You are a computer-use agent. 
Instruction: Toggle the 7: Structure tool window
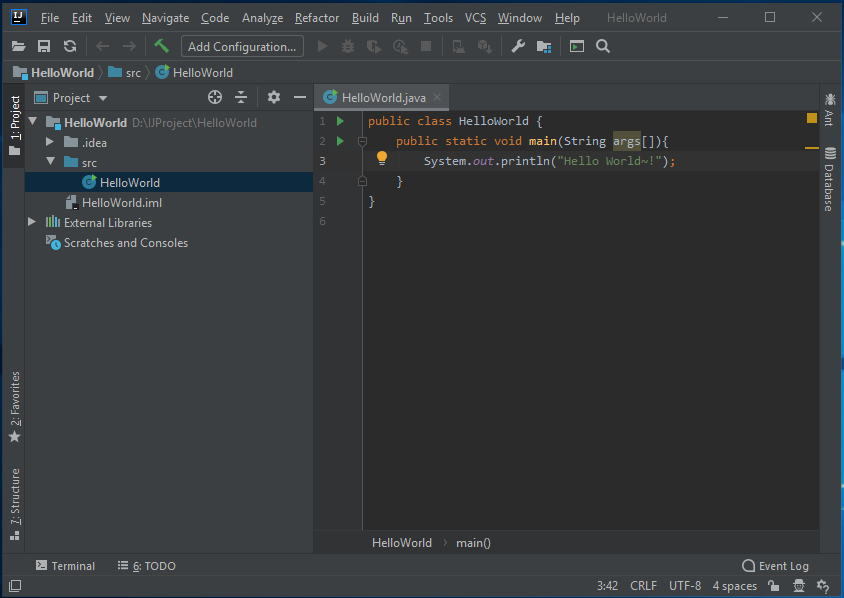(15, 504)
